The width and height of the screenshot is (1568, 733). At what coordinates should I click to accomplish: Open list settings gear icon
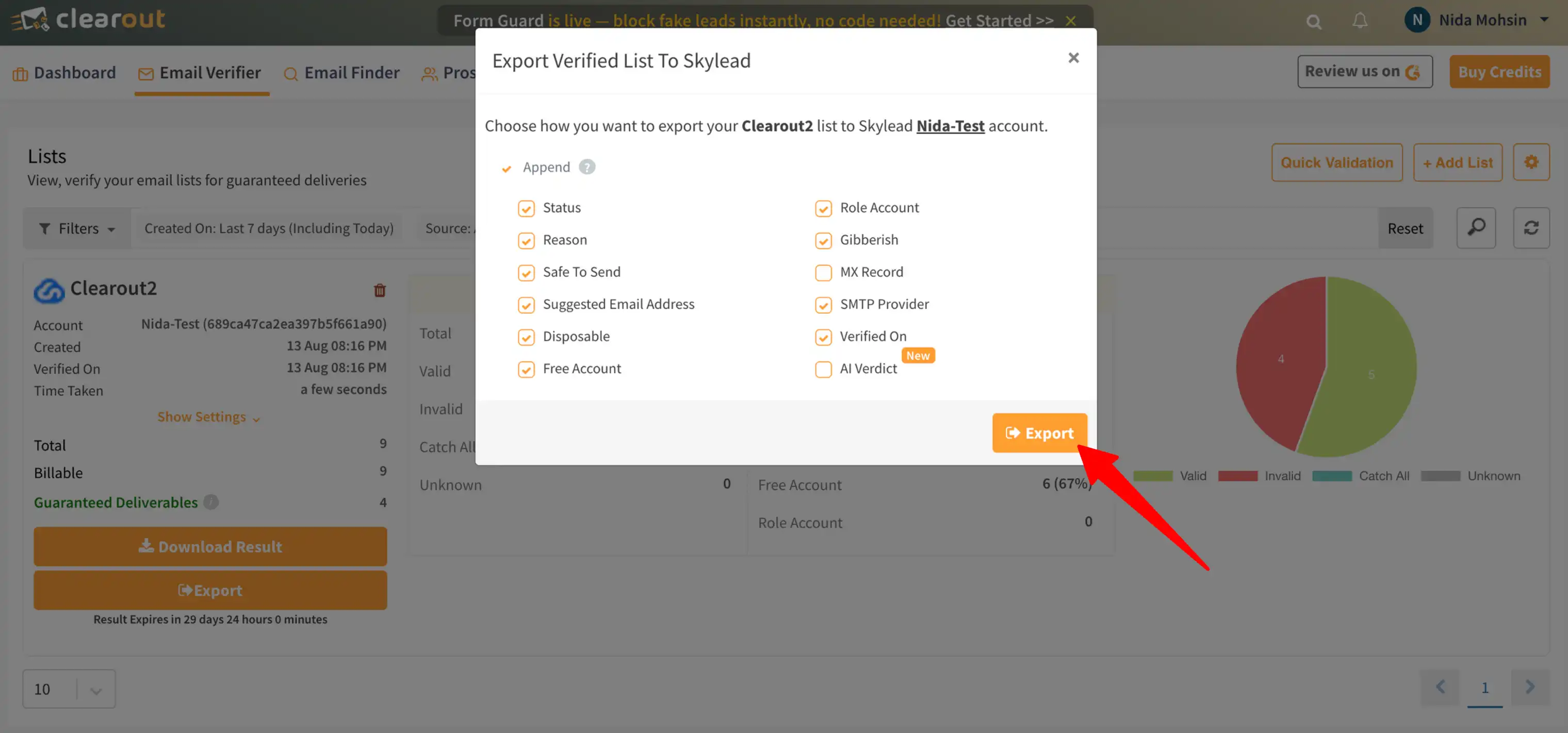(x=1531, y=162)
